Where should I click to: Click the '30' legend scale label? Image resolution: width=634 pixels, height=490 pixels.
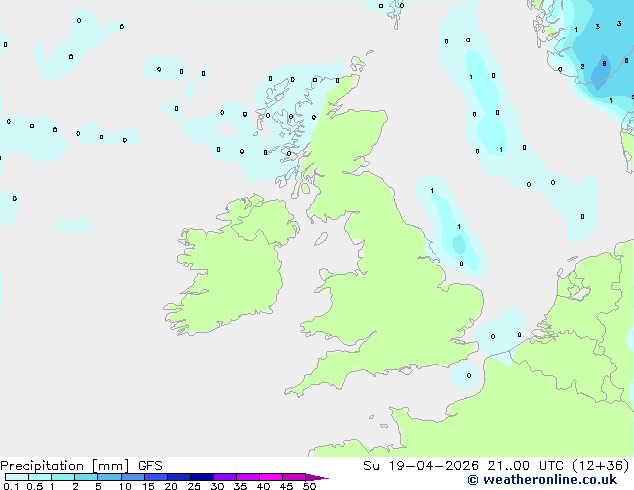(x=217, y=486)
